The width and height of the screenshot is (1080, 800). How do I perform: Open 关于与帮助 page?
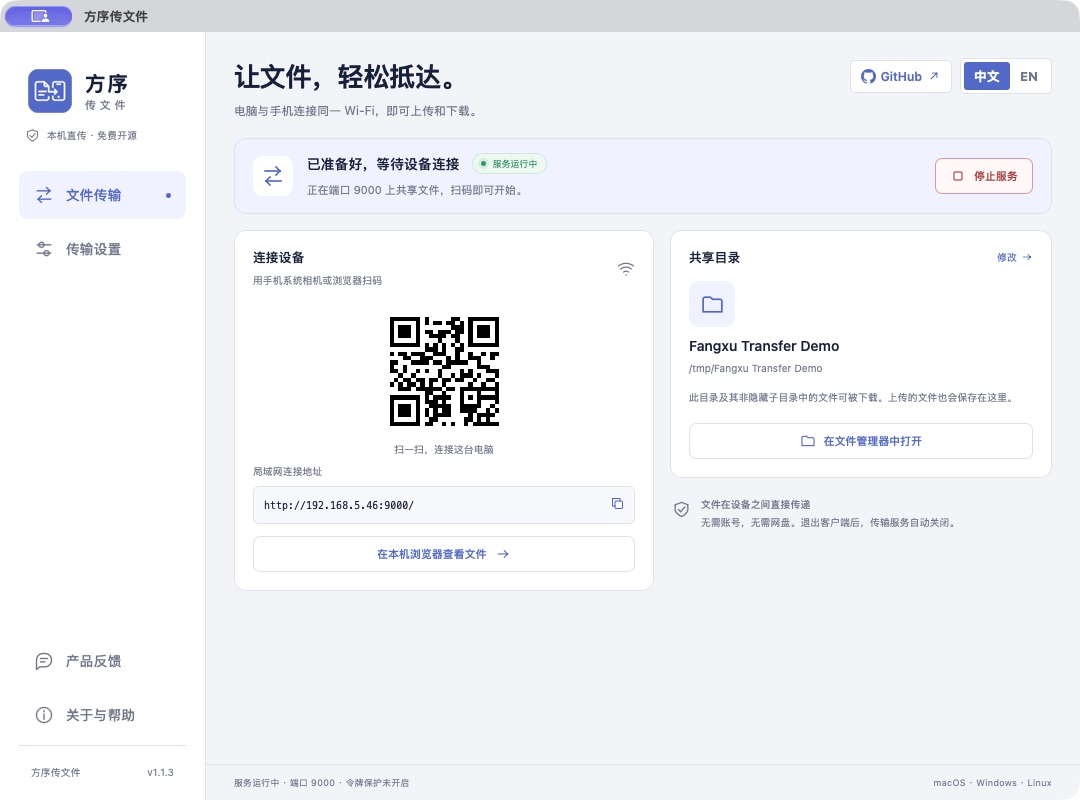tap(102, 715)
